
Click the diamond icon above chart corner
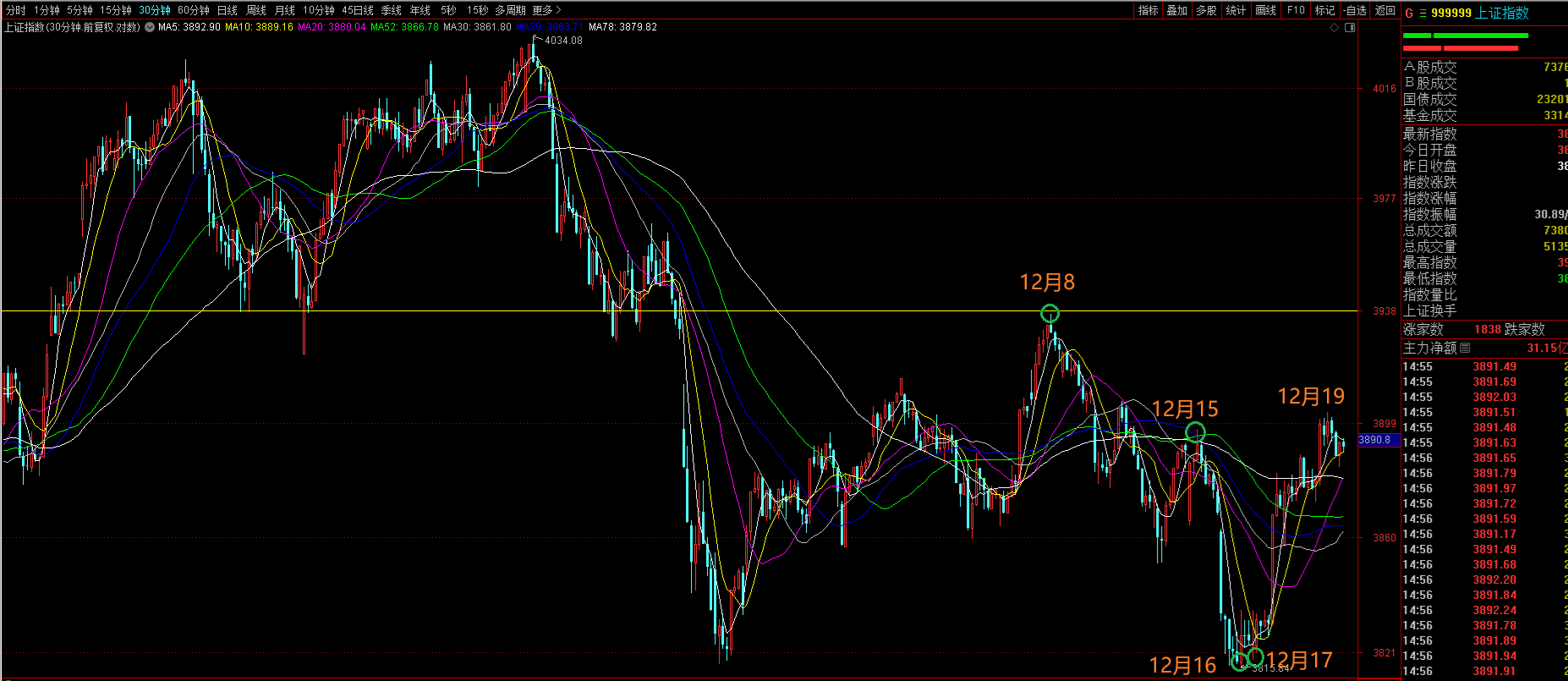(1335, 28)
